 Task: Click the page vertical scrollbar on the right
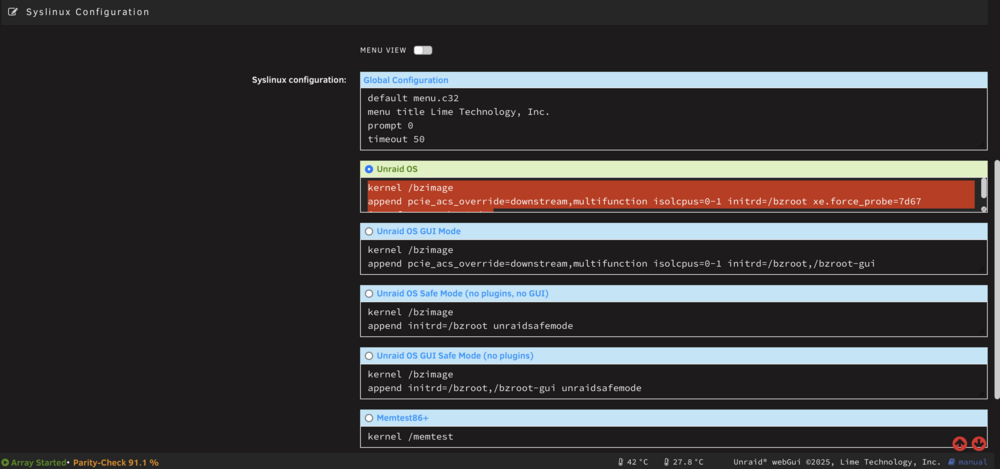click(997, 279)
